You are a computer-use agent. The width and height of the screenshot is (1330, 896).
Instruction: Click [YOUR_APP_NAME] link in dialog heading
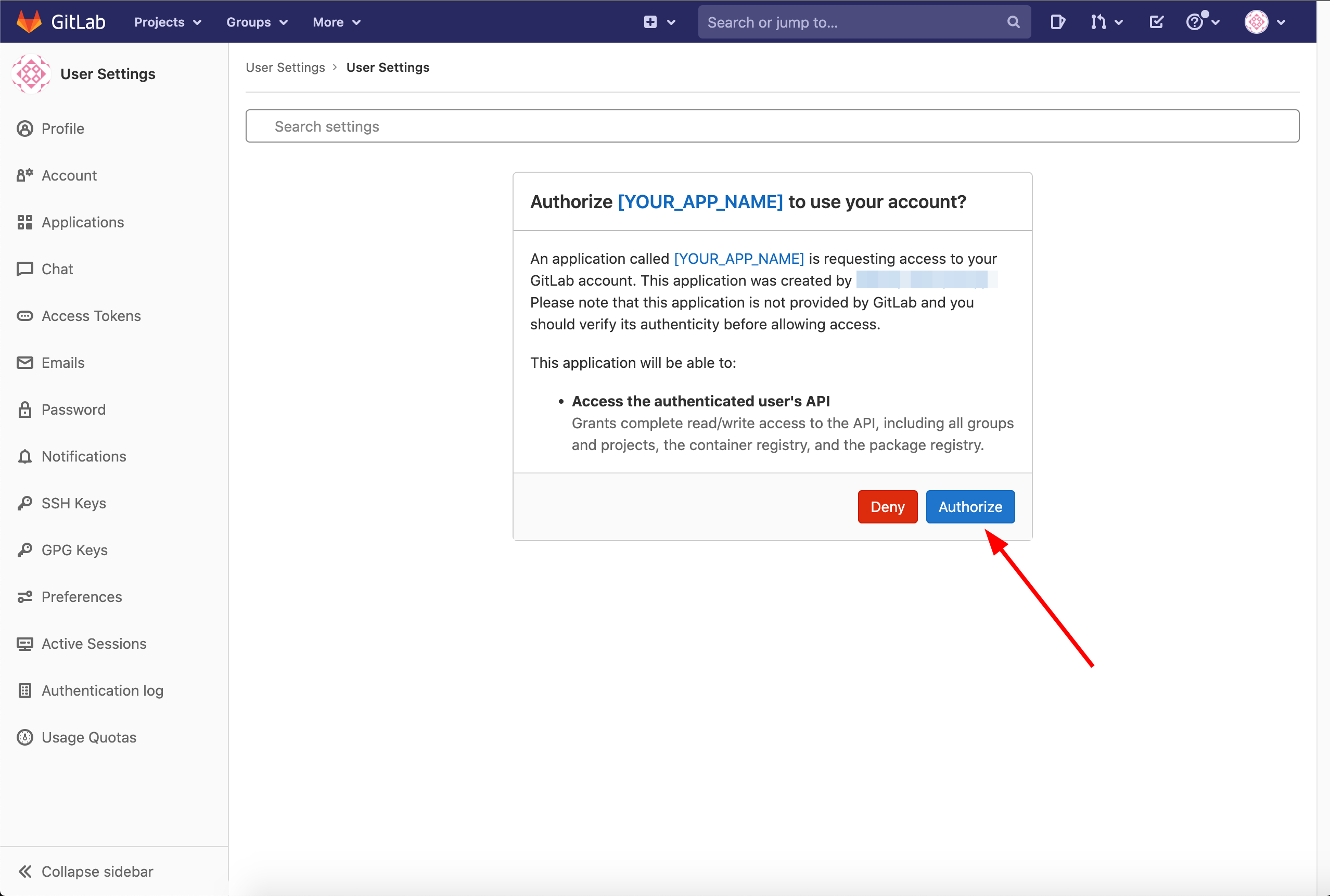pyautogui.click(x=700, y=202)
